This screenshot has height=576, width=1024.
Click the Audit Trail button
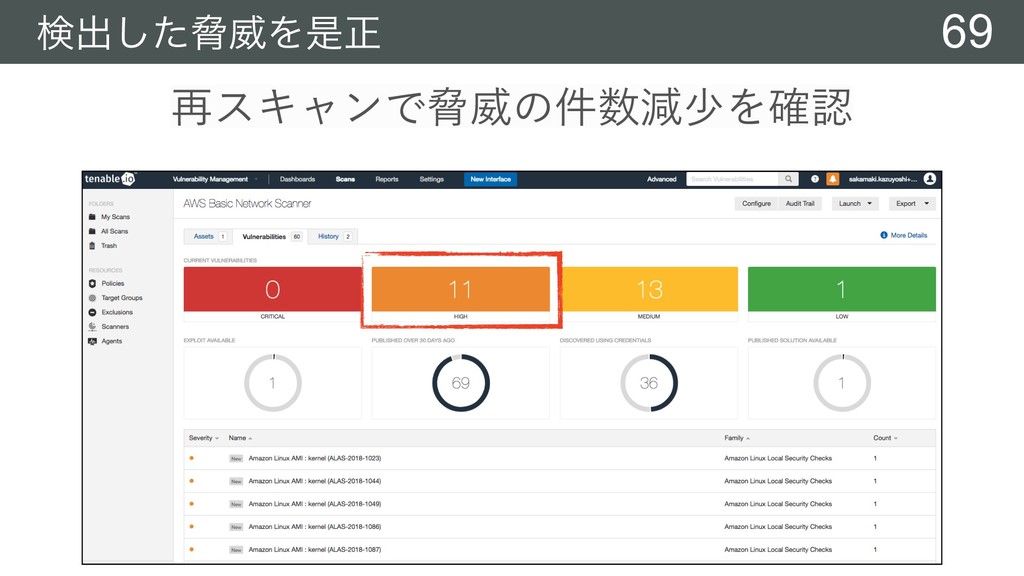tap(800, 204)
